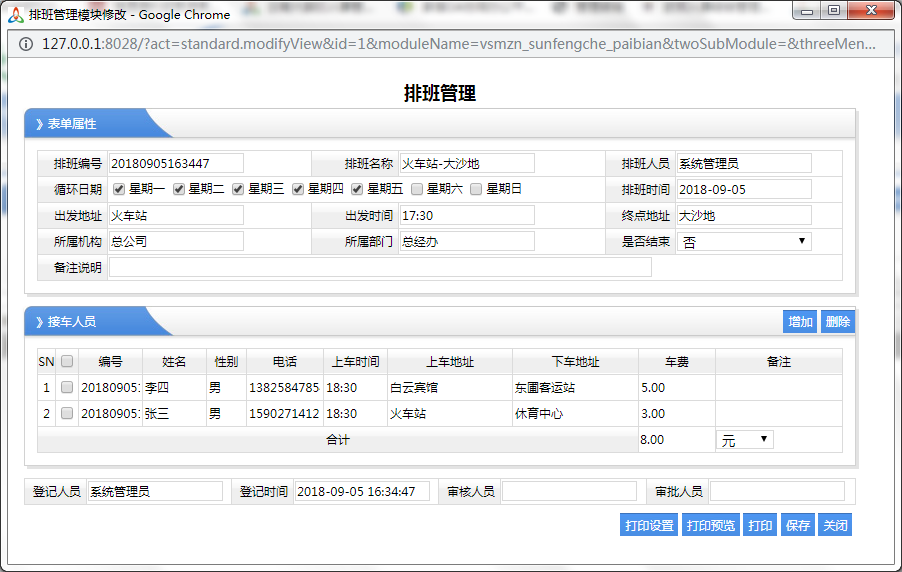902x572 pixels.
Task: Collapse the 接车人员 section header
Action: click(x=72, y=322)
